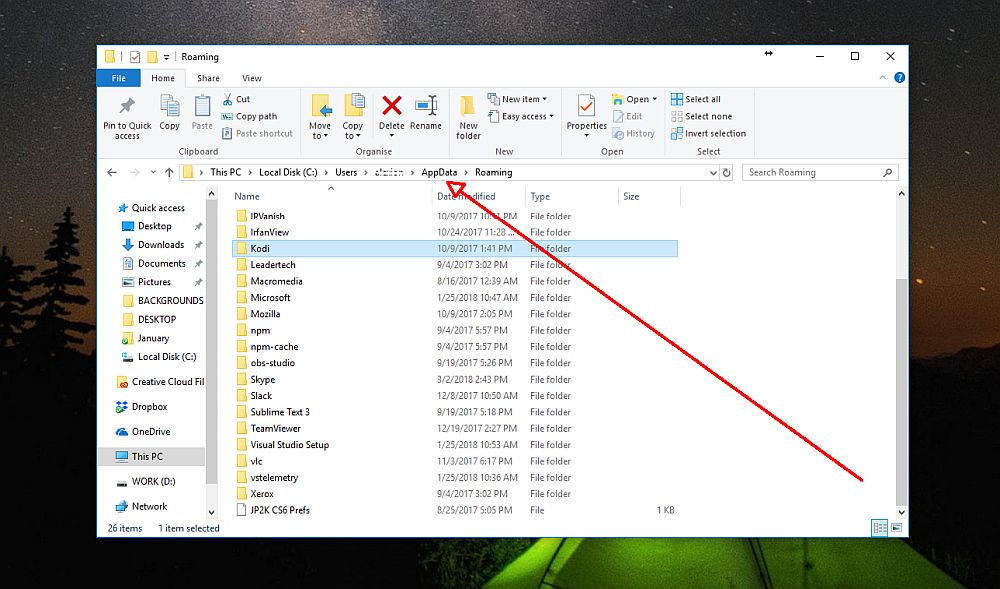Go back with the Back arrow

(112, 173)
